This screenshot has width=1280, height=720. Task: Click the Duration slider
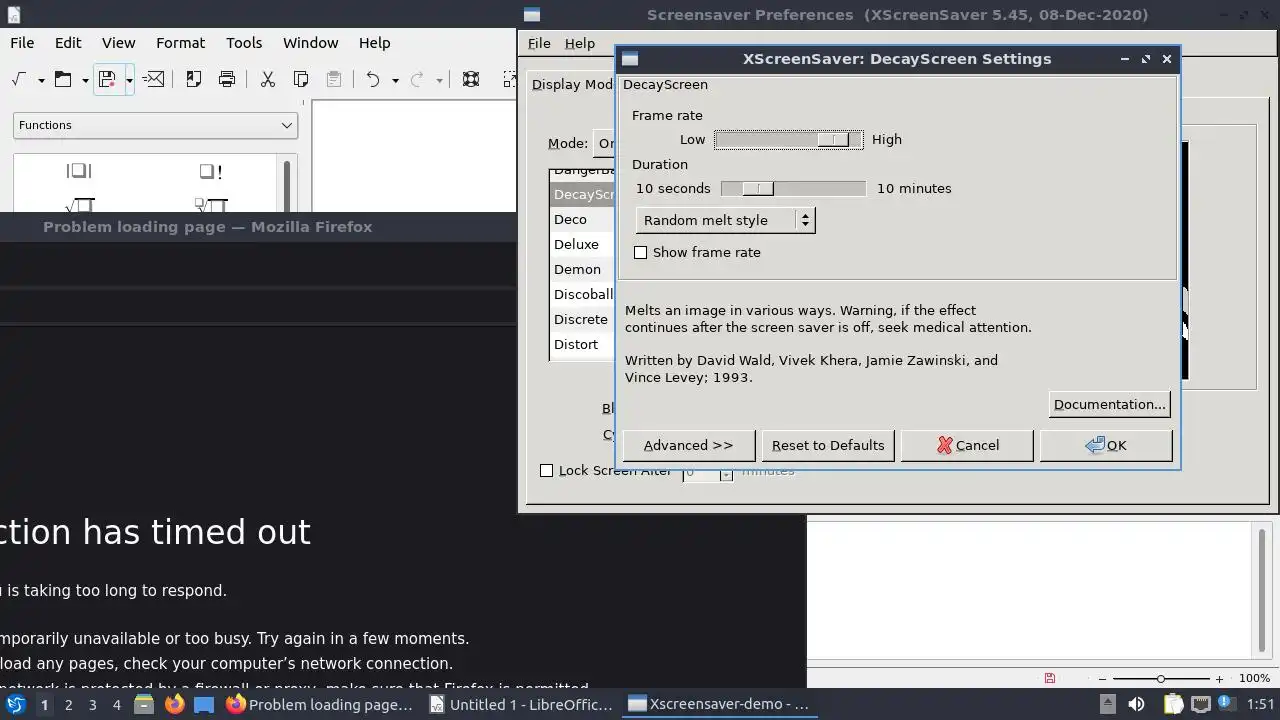(x=794, y=188)
